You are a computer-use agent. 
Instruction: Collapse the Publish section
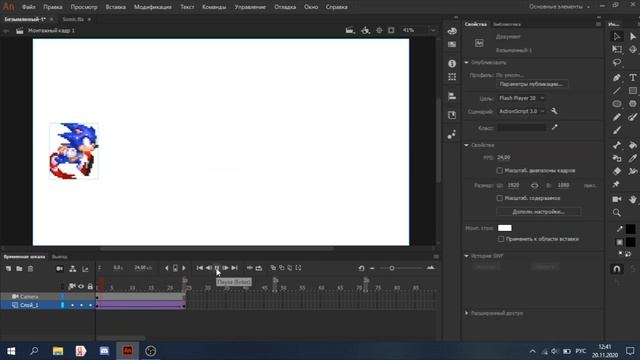click(467, 62)
